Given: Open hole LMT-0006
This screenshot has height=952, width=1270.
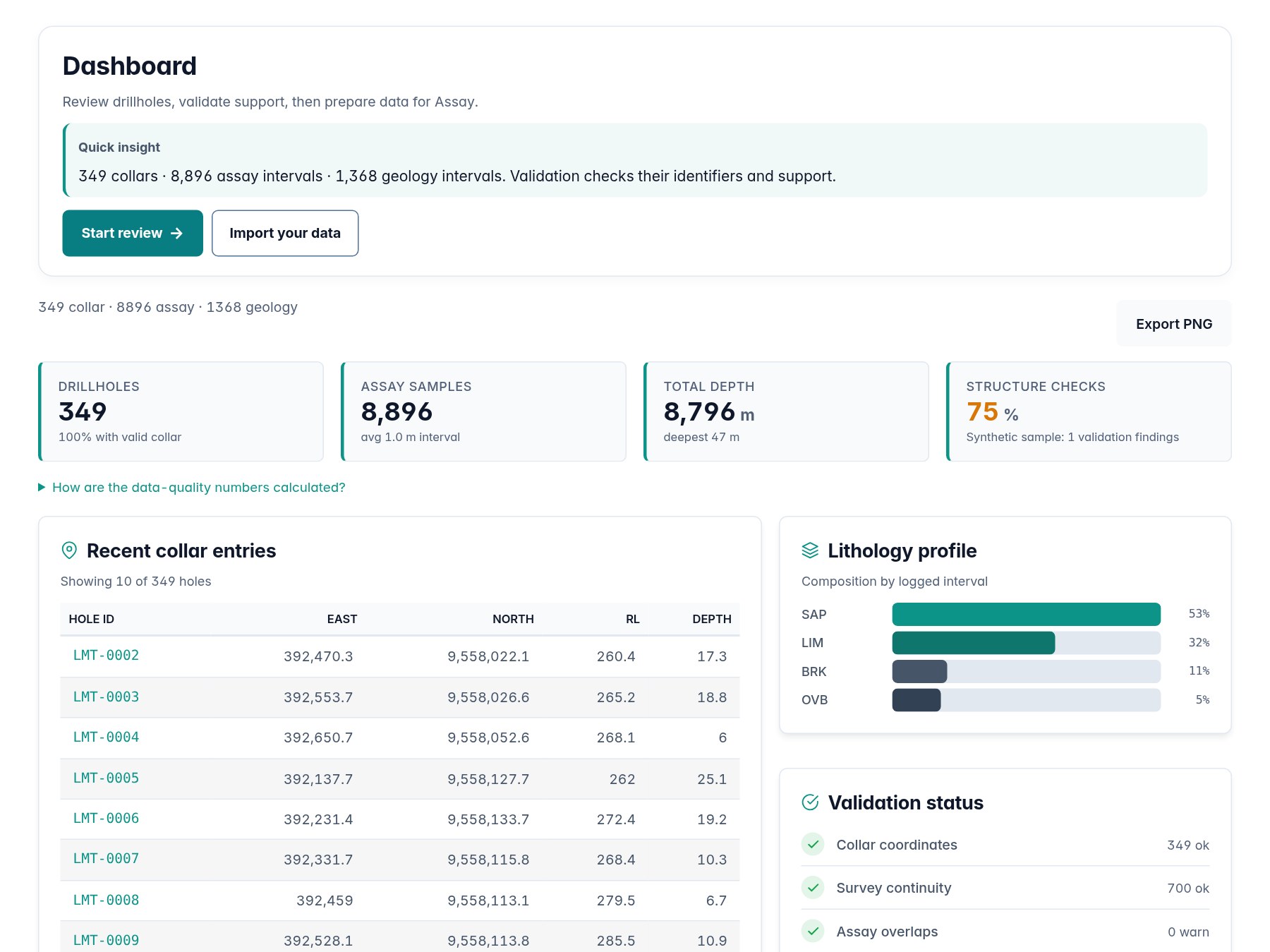Looking at the screenshot, I should tap(106, 819).
